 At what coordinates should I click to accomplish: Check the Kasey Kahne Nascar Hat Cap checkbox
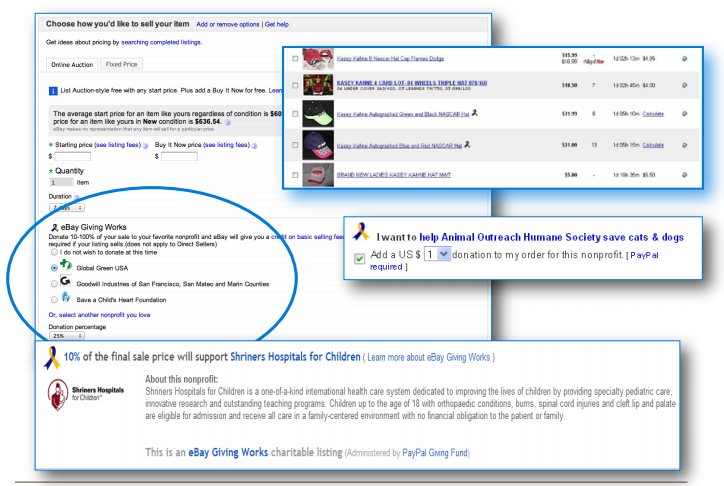coord(295,59)
